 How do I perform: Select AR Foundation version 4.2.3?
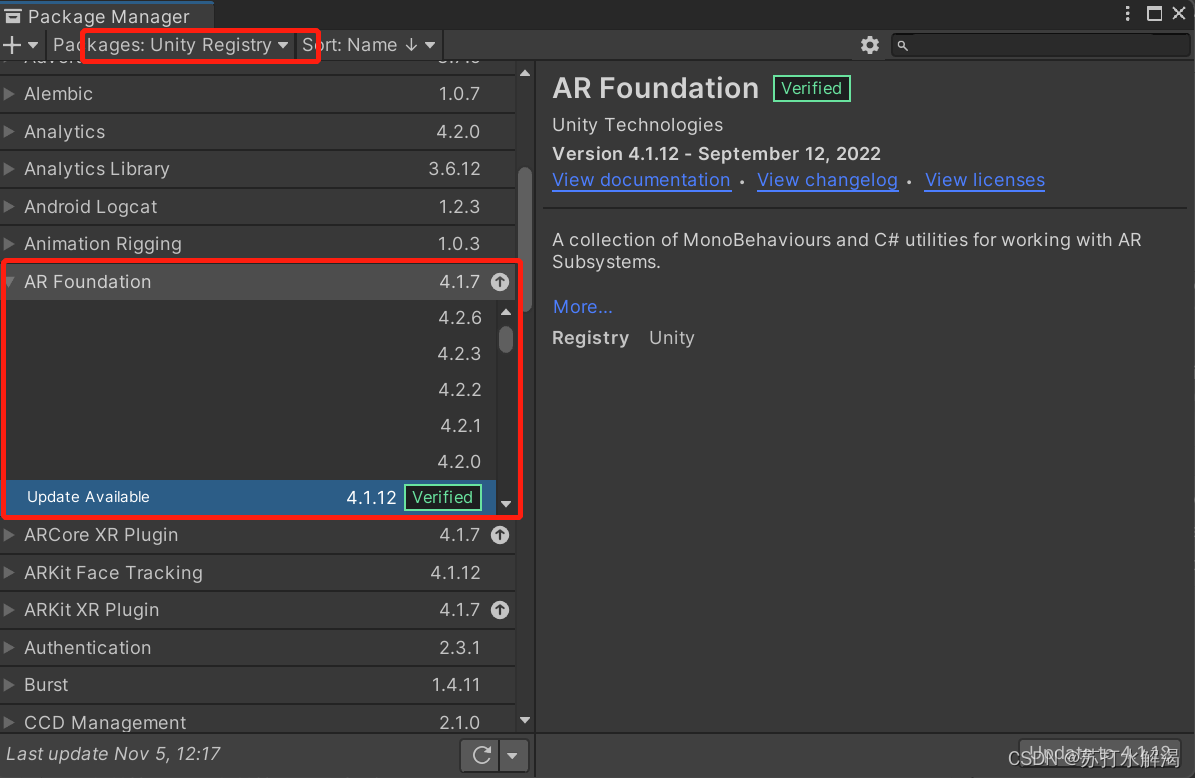coord(250,354)
